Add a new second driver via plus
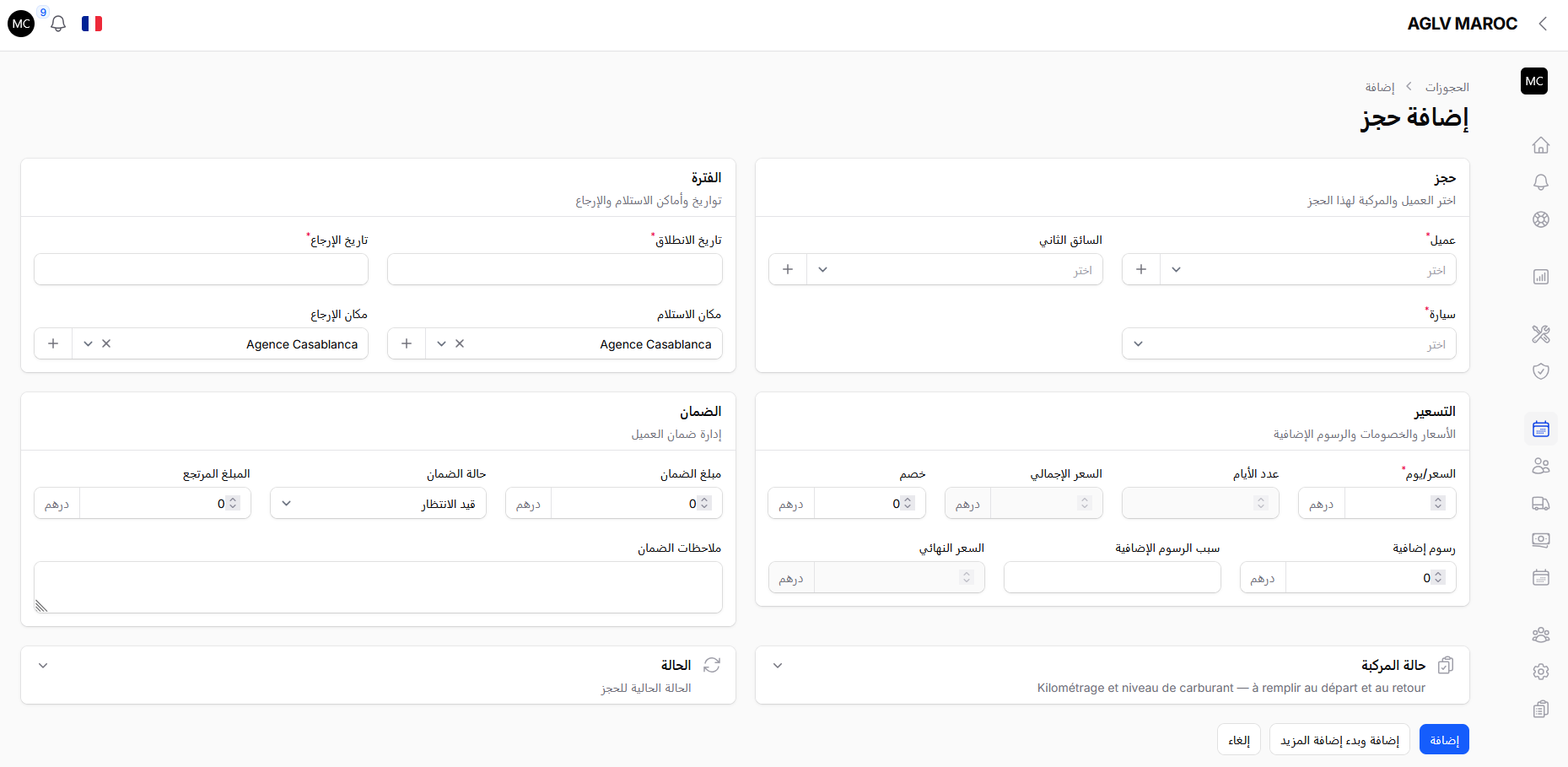 point(787,269)
